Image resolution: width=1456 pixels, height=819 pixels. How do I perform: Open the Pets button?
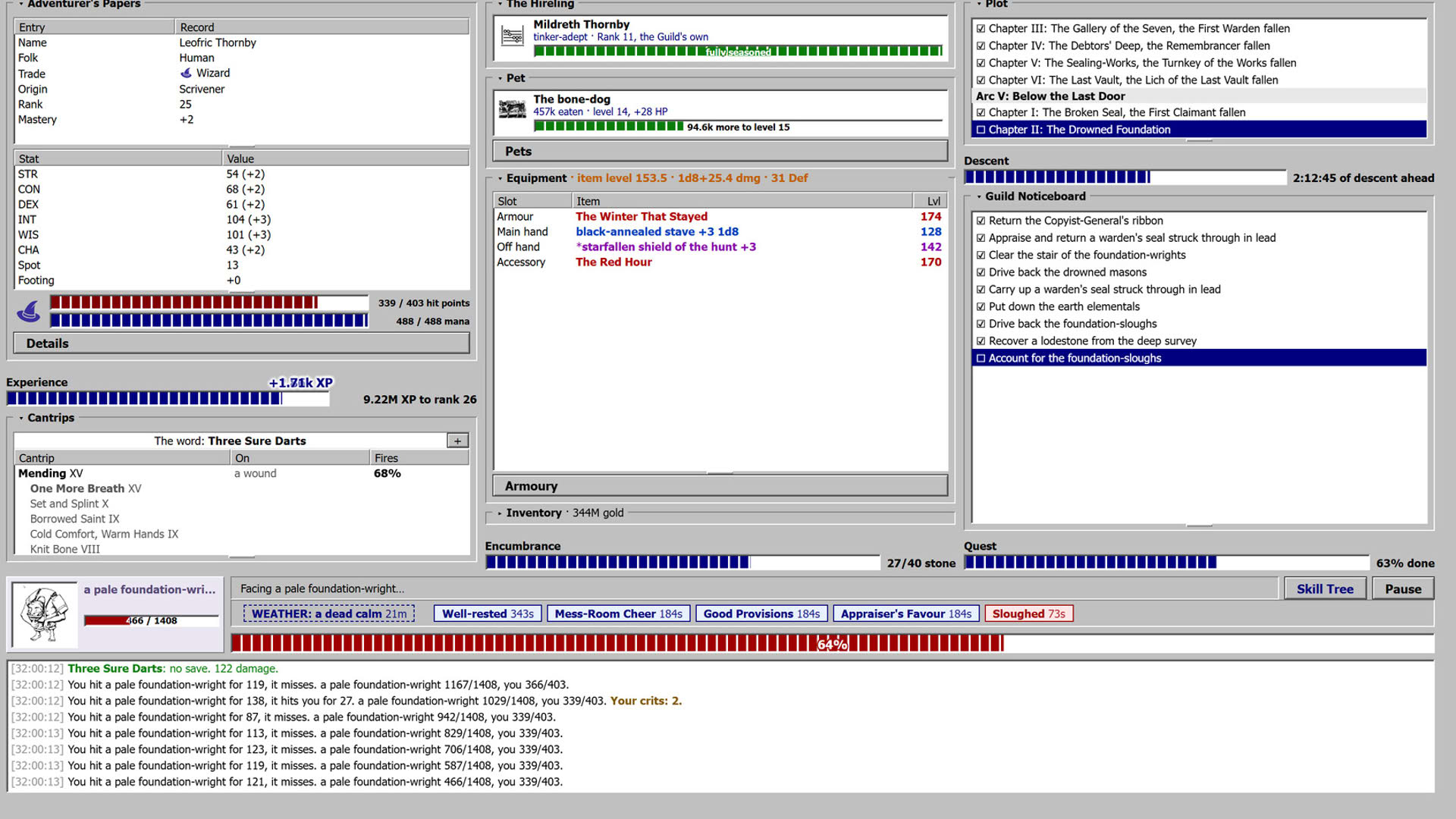tap(720, 151)
